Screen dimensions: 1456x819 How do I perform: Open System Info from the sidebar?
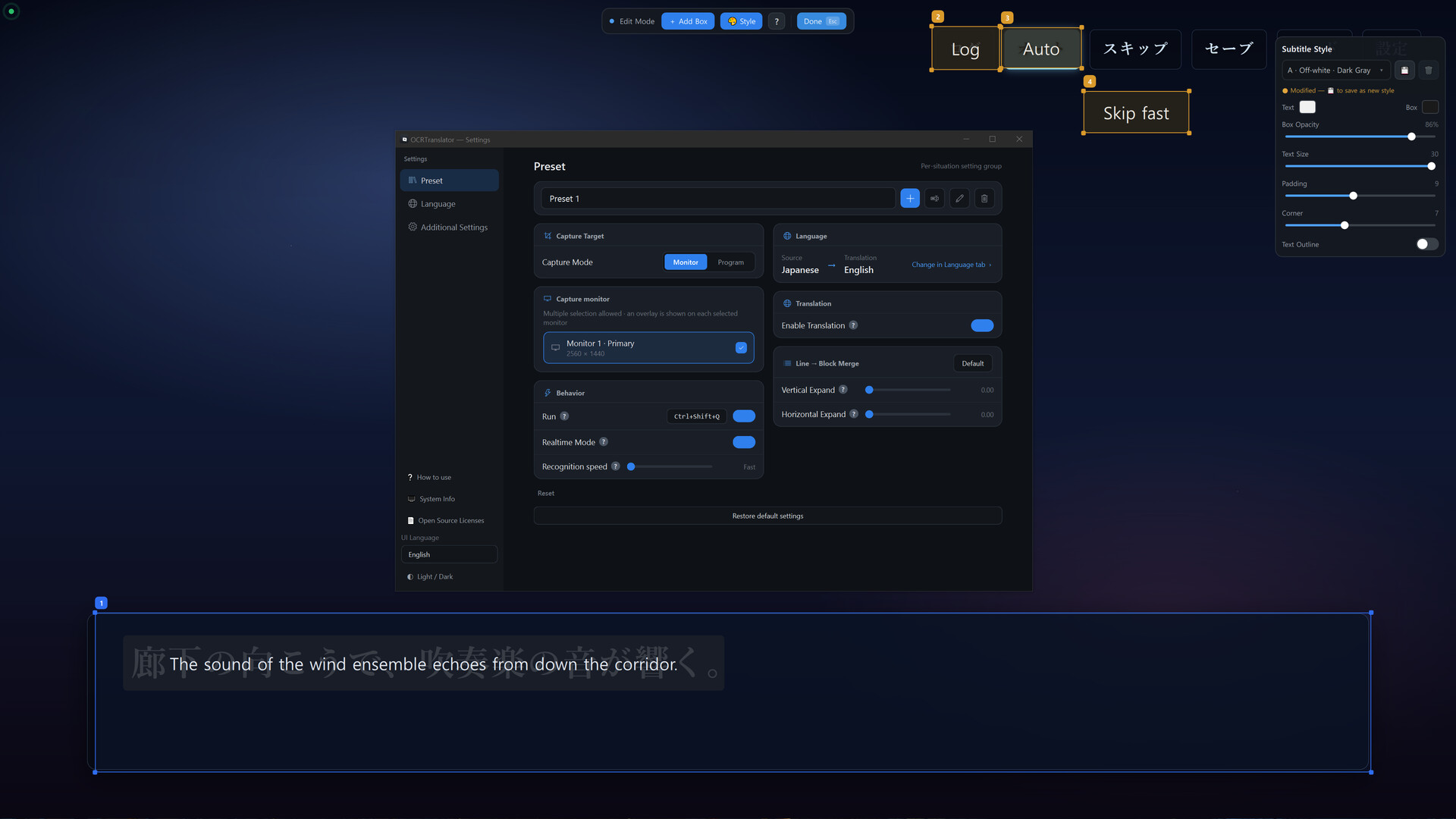(x=431, y=499)
